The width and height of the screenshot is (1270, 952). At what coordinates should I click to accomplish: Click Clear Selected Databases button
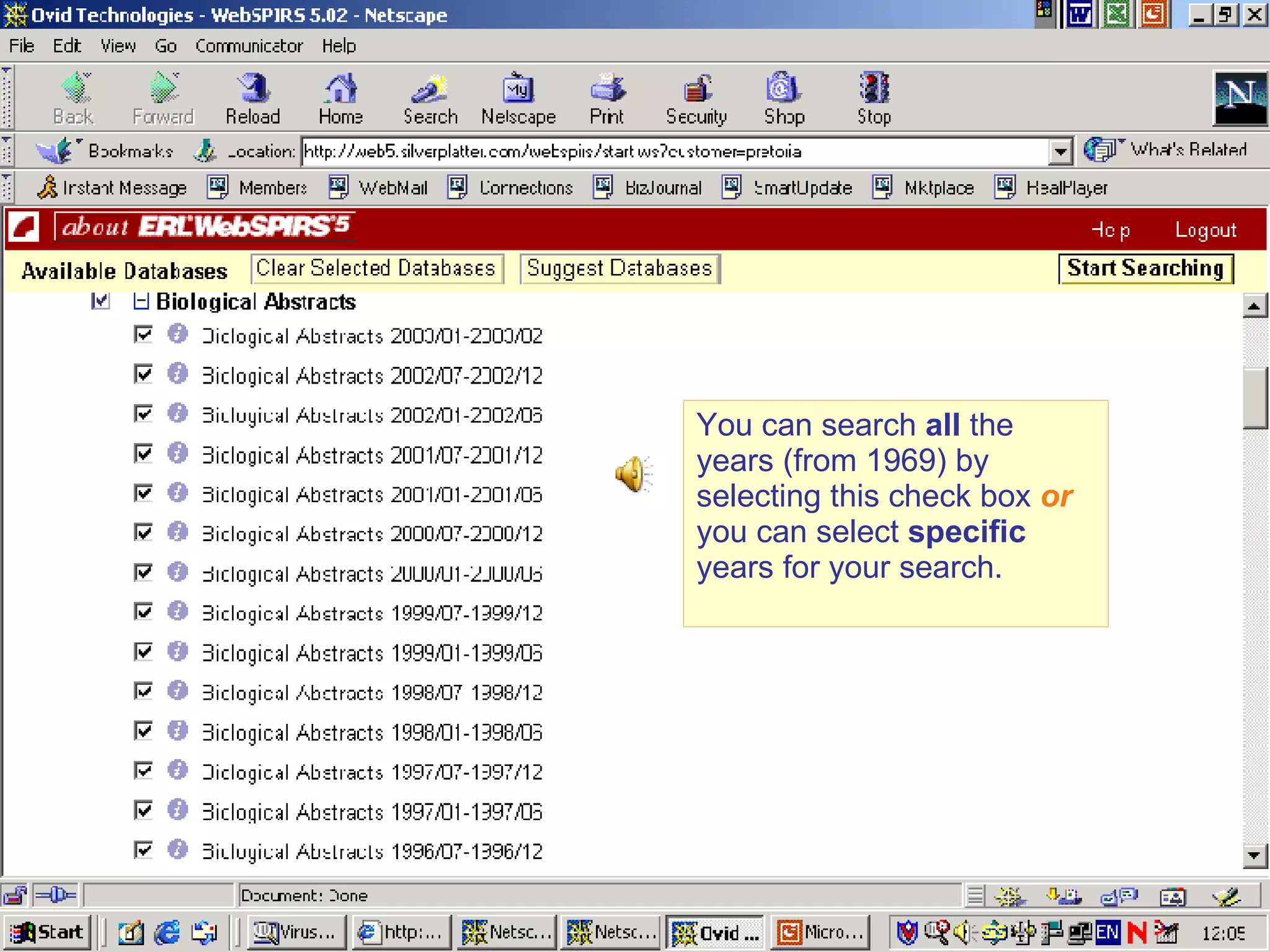[x=377, y=268]
